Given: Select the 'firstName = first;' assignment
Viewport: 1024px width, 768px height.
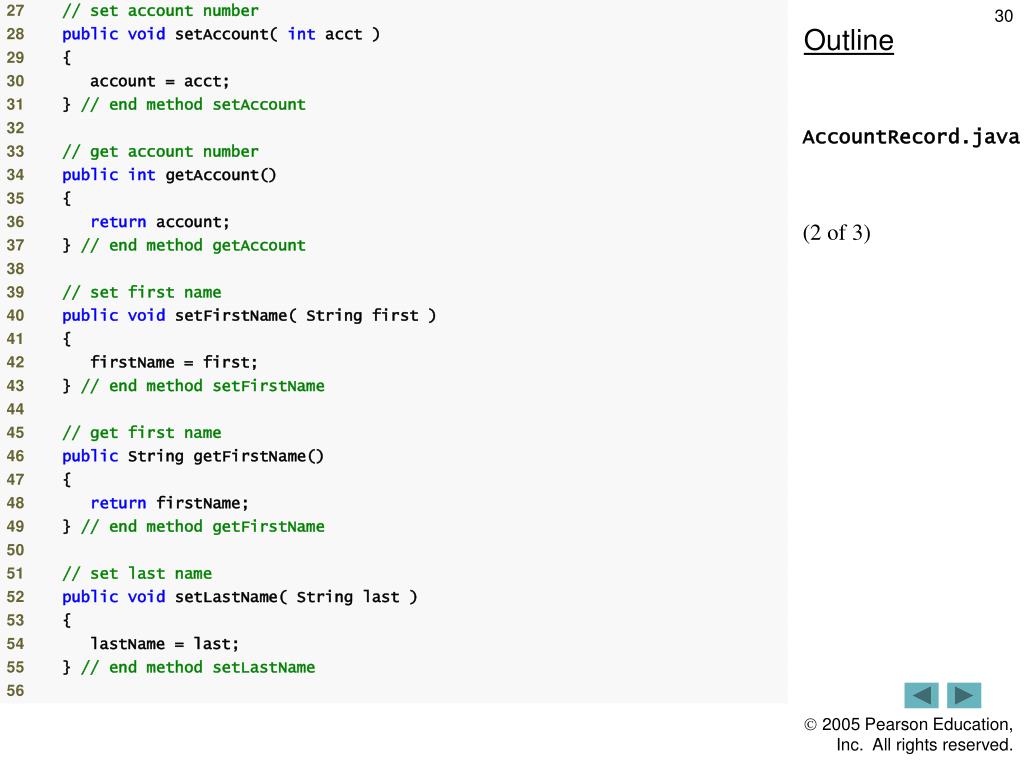Looking at the screenshot, I should coord(174,362).
